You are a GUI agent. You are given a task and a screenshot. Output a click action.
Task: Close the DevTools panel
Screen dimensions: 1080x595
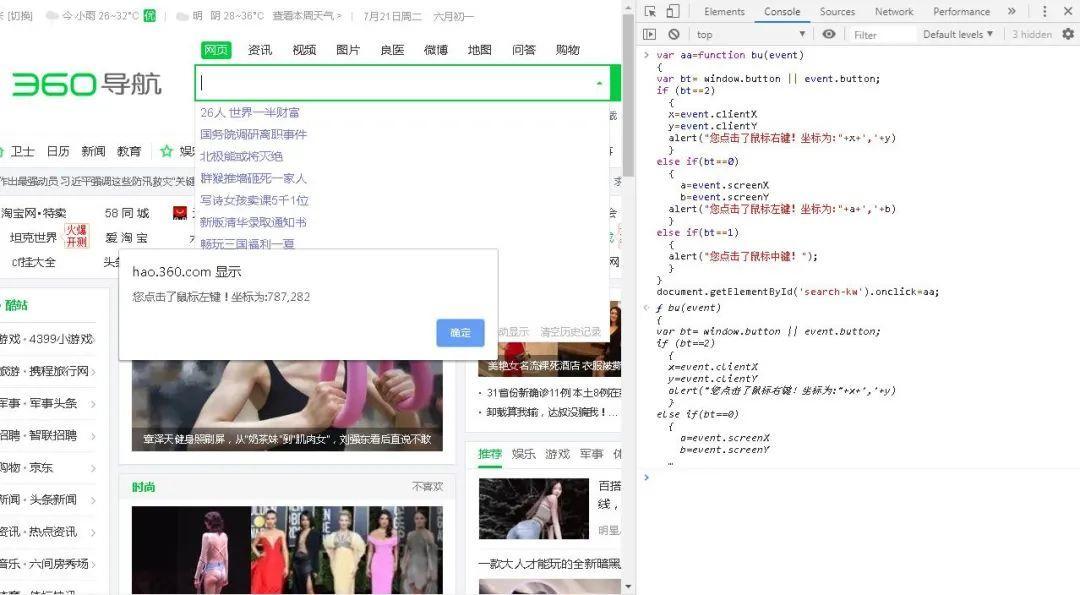click(1068, 11)
